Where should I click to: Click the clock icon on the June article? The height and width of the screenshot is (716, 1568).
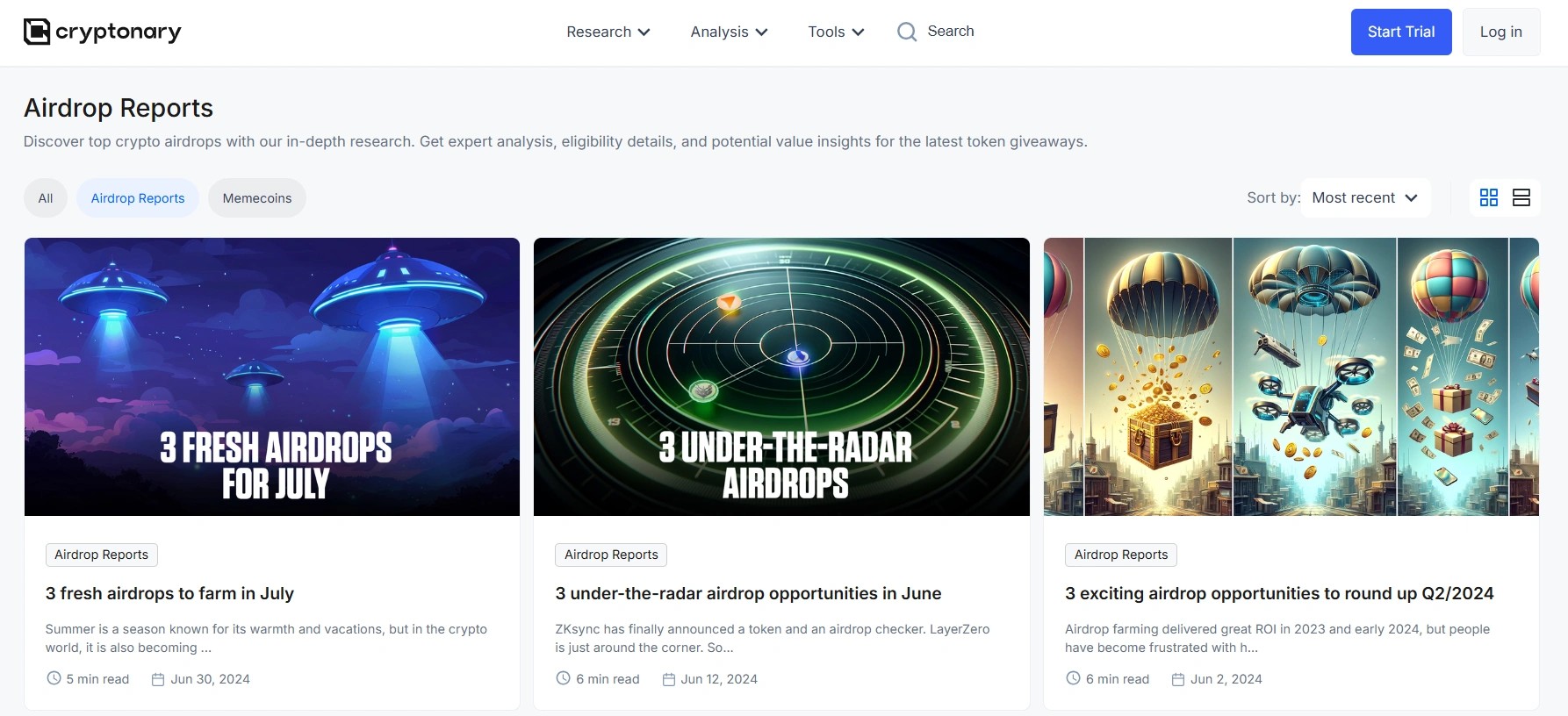[564, 678]
